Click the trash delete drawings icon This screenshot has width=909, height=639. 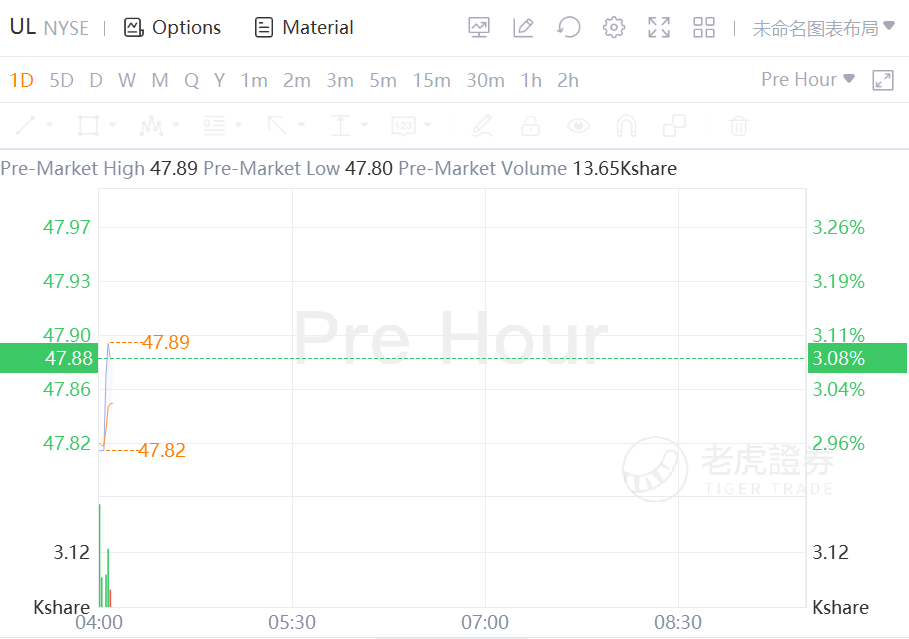[739, 126]
